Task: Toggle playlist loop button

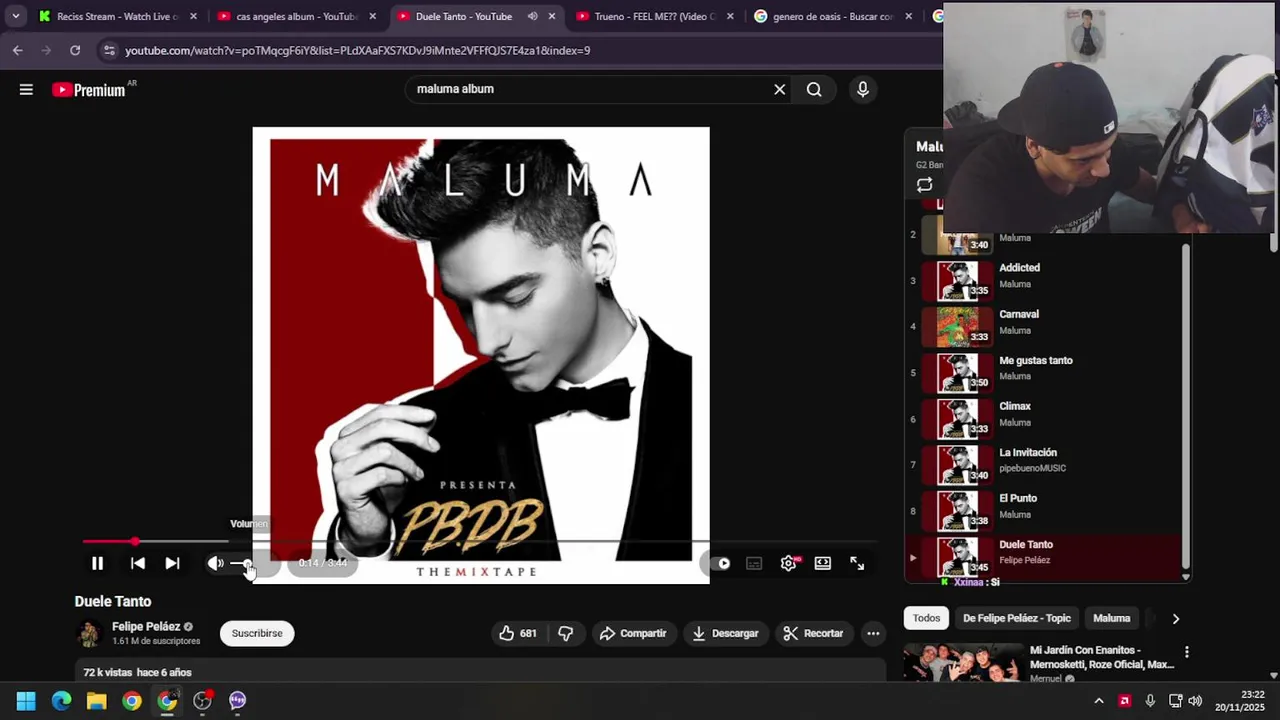Action: [924, 185]
